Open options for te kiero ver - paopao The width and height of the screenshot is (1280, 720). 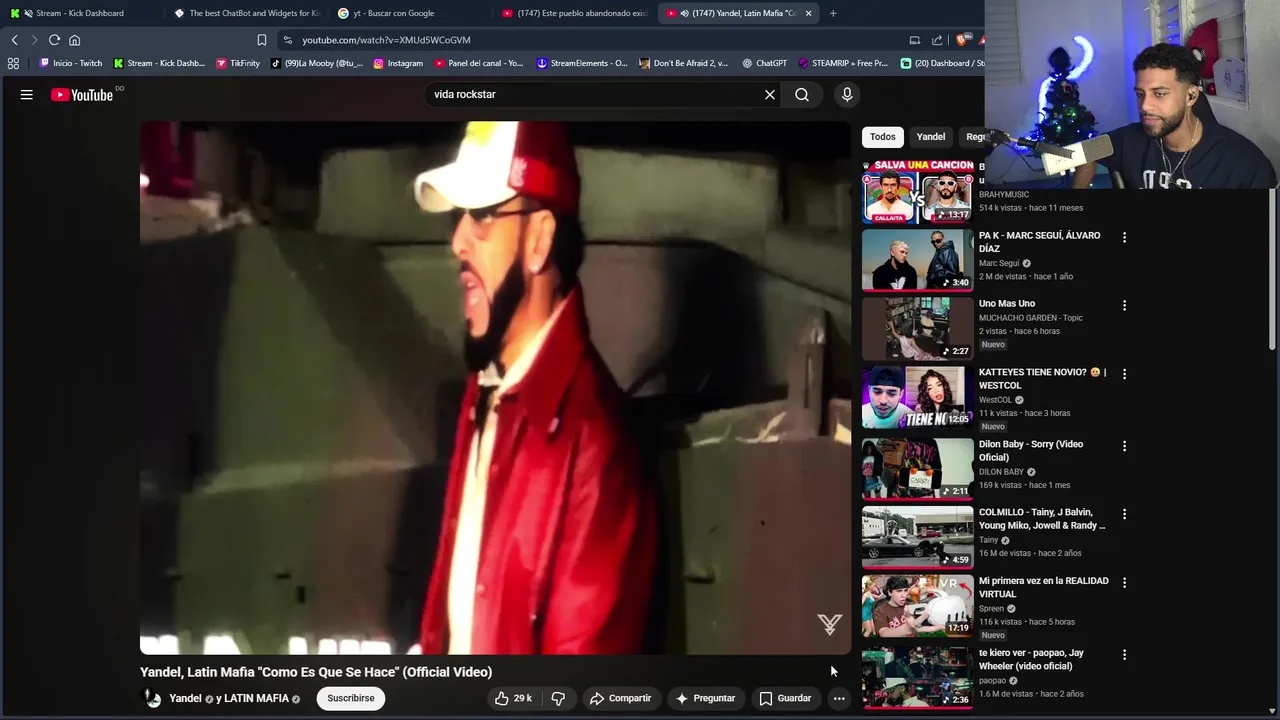[x=1124, y=654]
